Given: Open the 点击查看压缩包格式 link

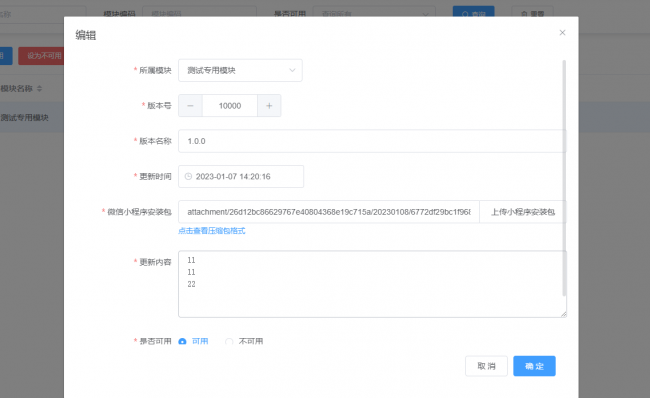Looking at the screenshot, I should click(212, 231).
